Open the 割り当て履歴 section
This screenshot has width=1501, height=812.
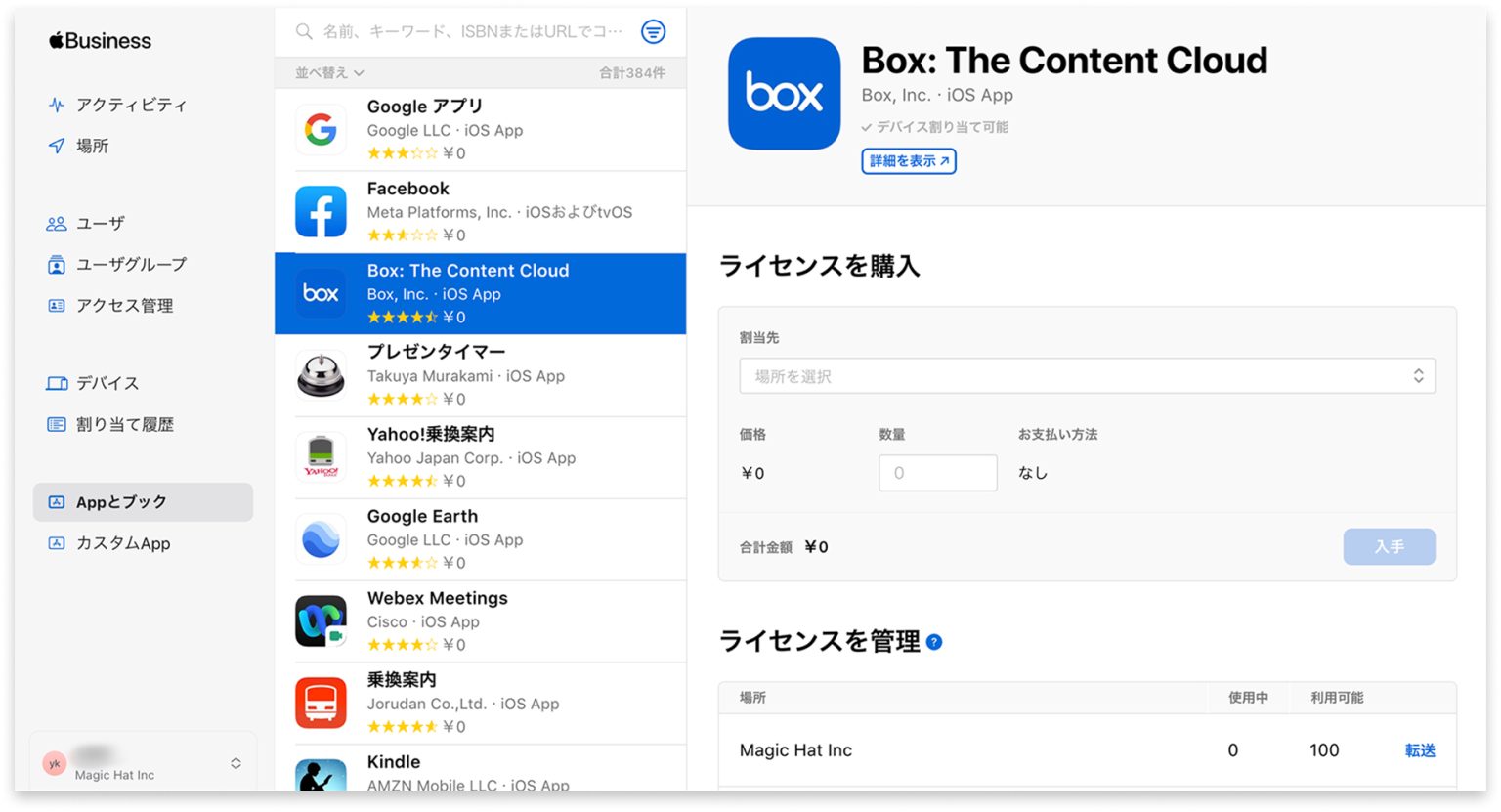pos(123,424)
